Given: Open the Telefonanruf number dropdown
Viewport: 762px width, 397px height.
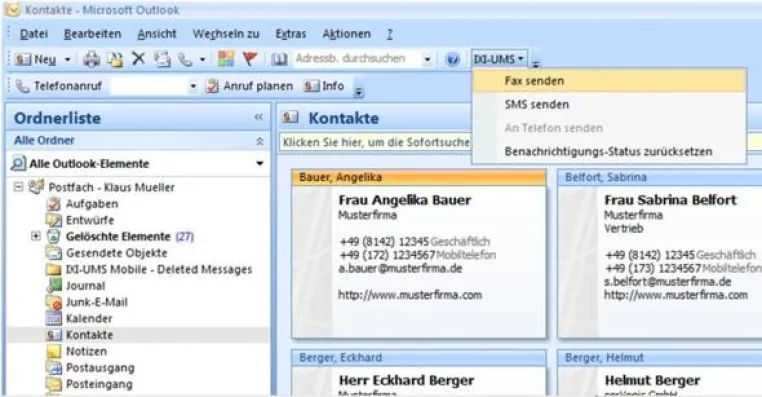Looking at the screenshot, I should click(x=193, y=86).
